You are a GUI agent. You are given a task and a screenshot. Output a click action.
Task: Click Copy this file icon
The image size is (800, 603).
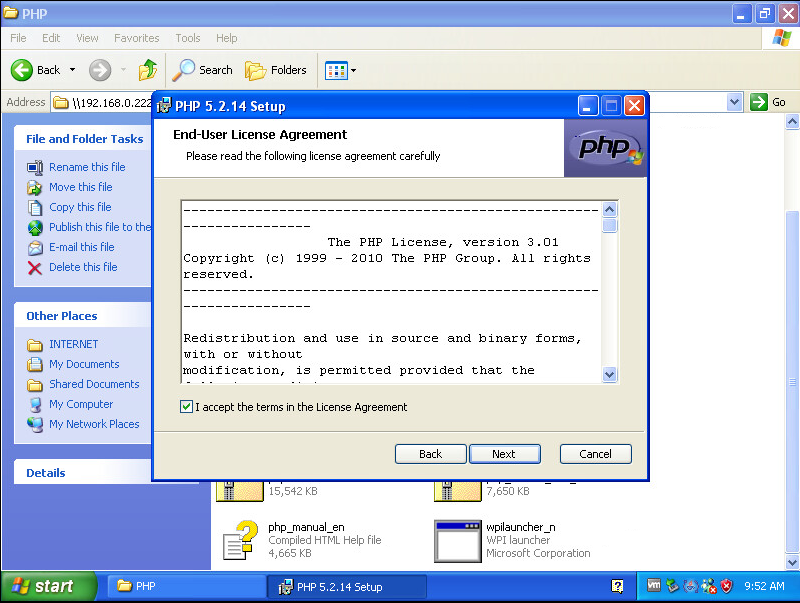pyautogui.click(x=35, y=207)
